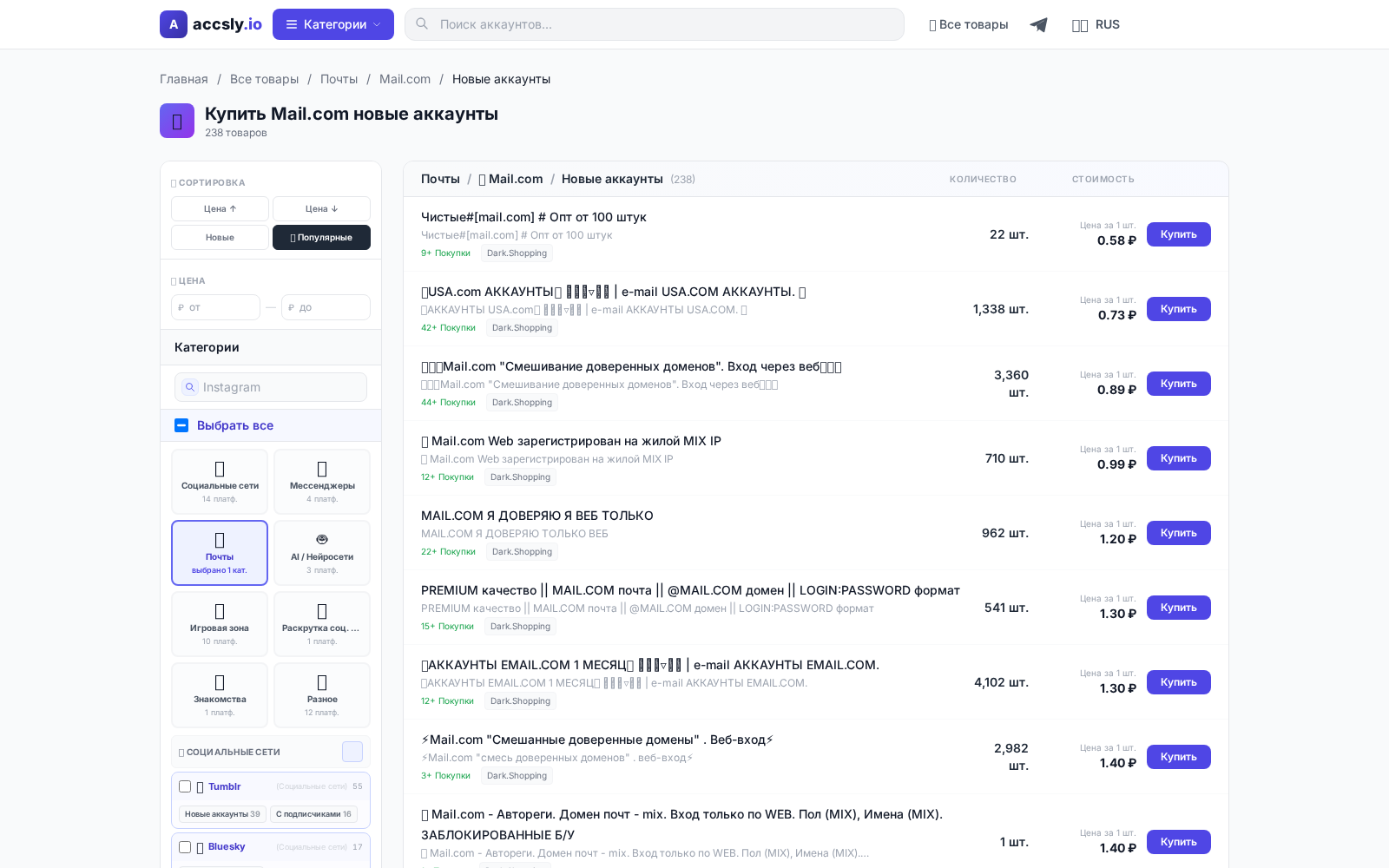Select the Раскрутка соц. category icon

pyautogui.click(x=322, y=611)
